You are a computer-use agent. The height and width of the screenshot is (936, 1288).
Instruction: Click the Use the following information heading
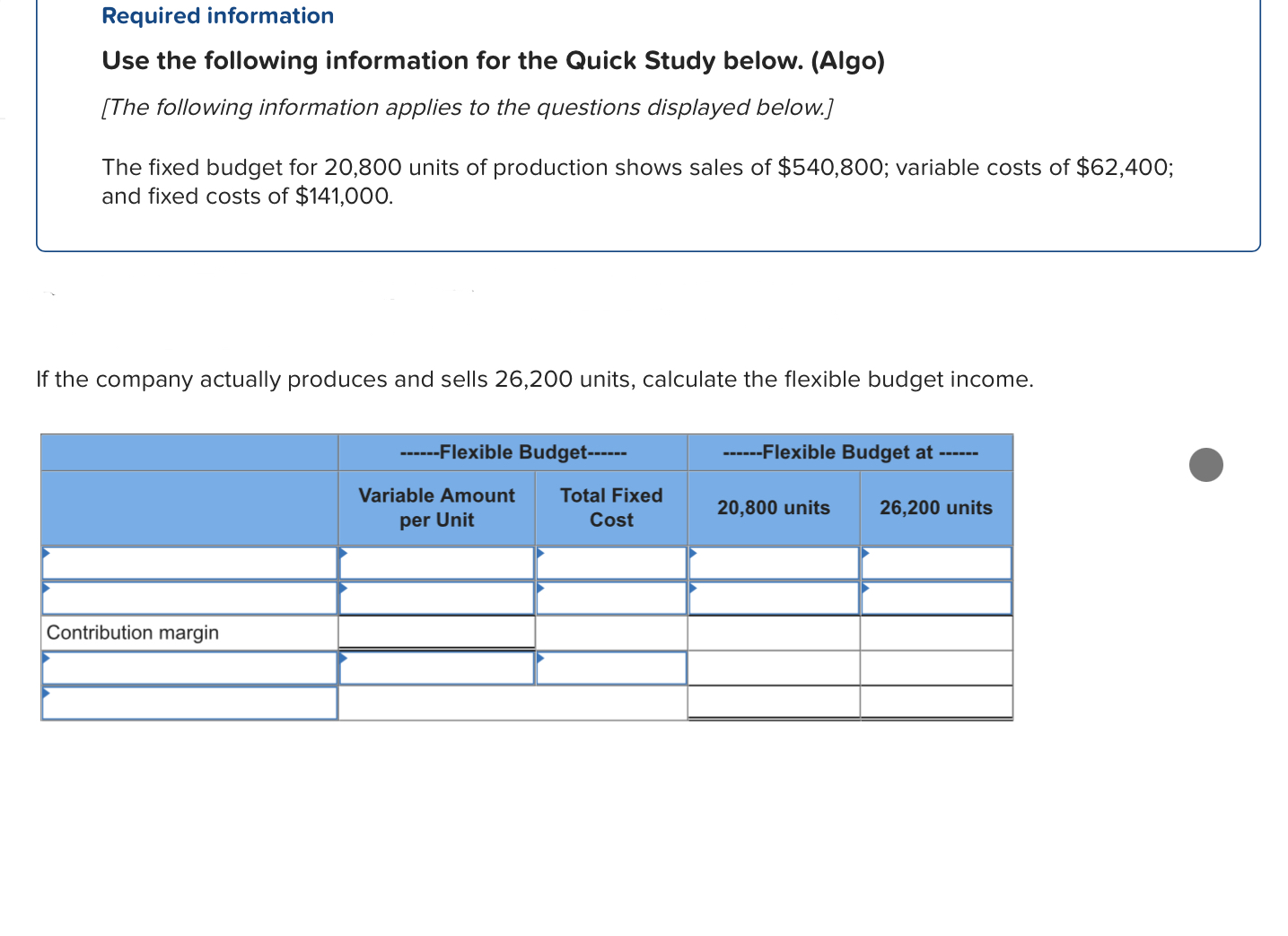point(493,61)
